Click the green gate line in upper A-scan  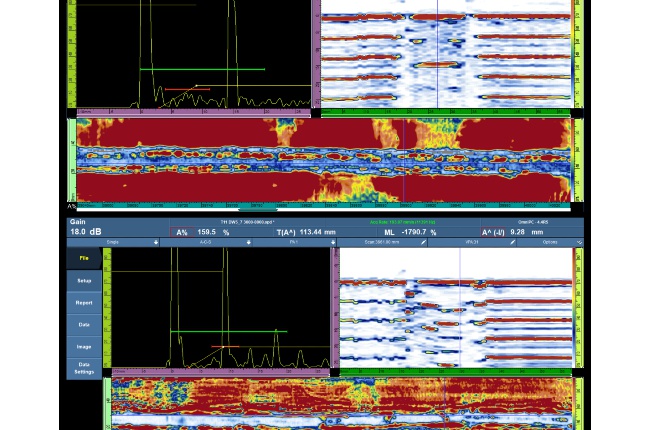point(200,69)
